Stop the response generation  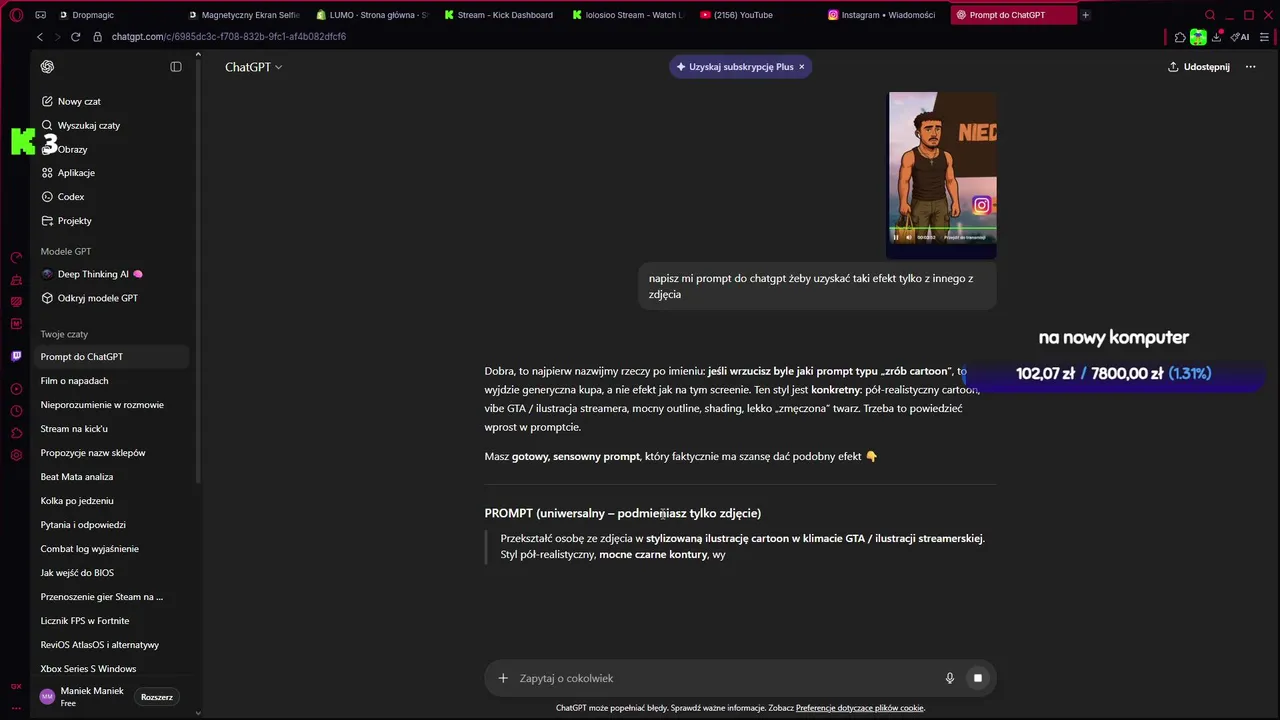point(978,678)
